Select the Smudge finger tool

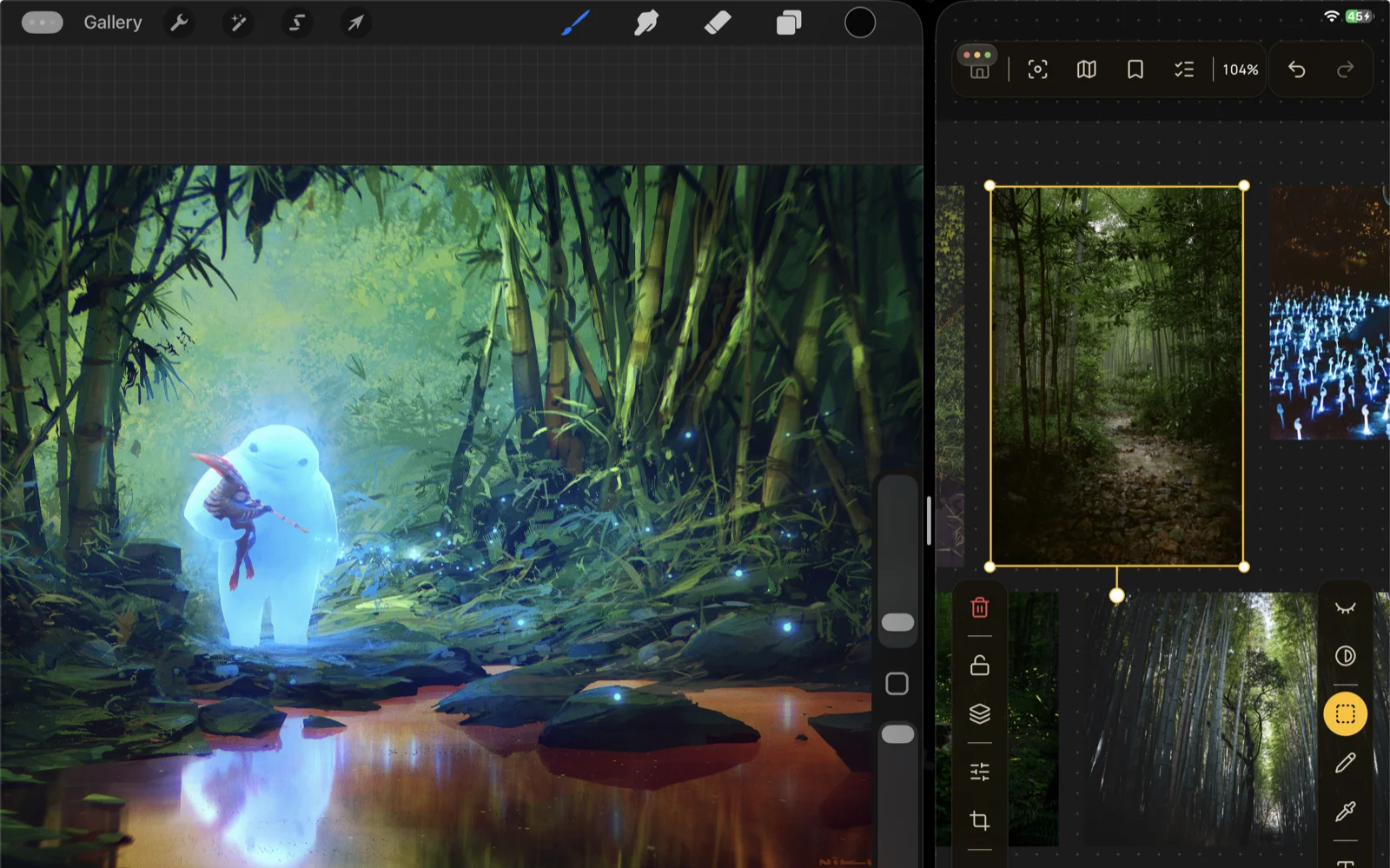pos(646,23)
